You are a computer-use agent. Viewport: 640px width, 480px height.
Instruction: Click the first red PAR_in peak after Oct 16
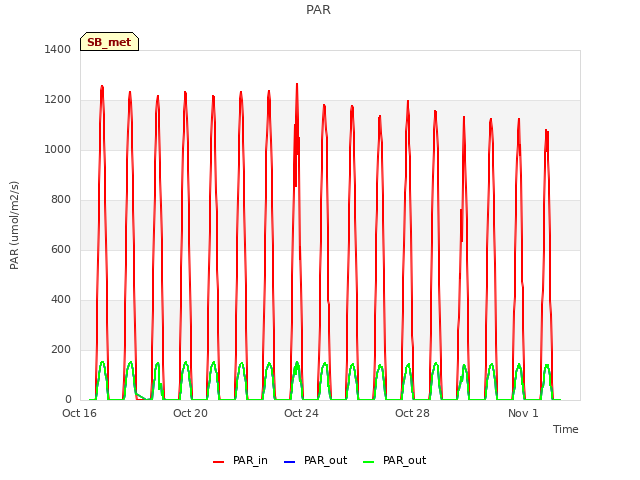coord(102,86)
